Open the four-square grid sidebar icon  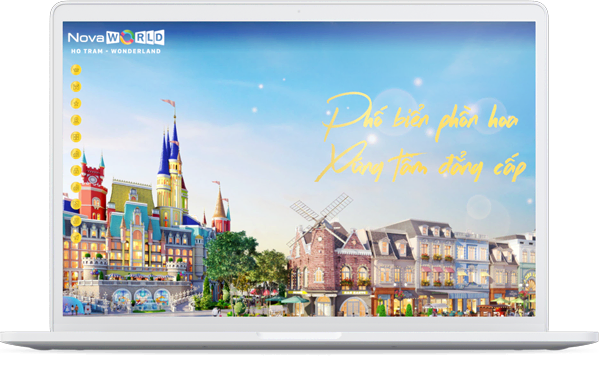[76, 137]
